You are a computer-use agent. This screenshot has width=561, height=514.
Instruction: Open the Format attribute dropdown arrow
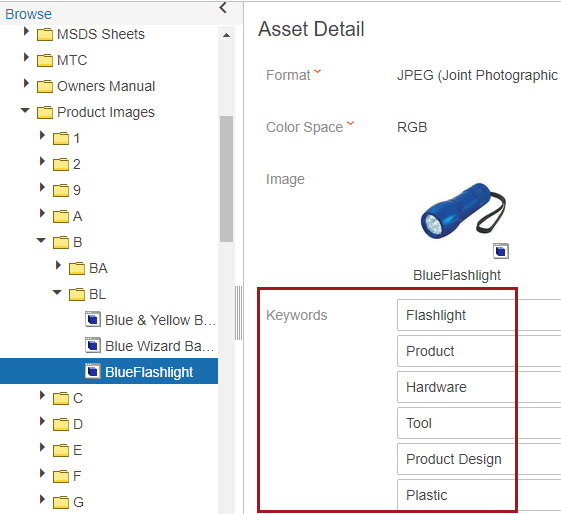coord(317,71)
